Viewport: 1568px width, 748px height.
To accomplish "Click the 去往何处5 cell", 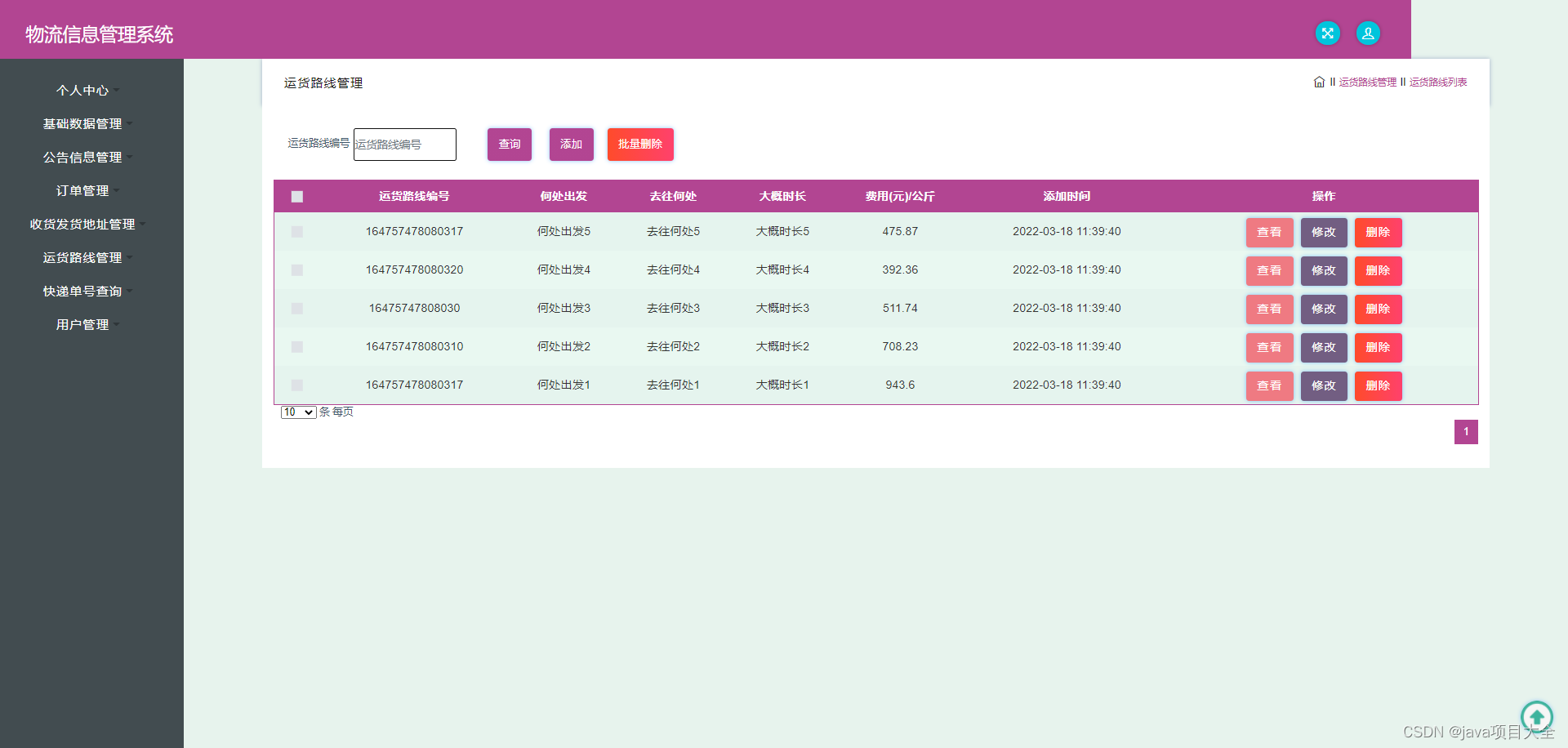I will point(673,231).
